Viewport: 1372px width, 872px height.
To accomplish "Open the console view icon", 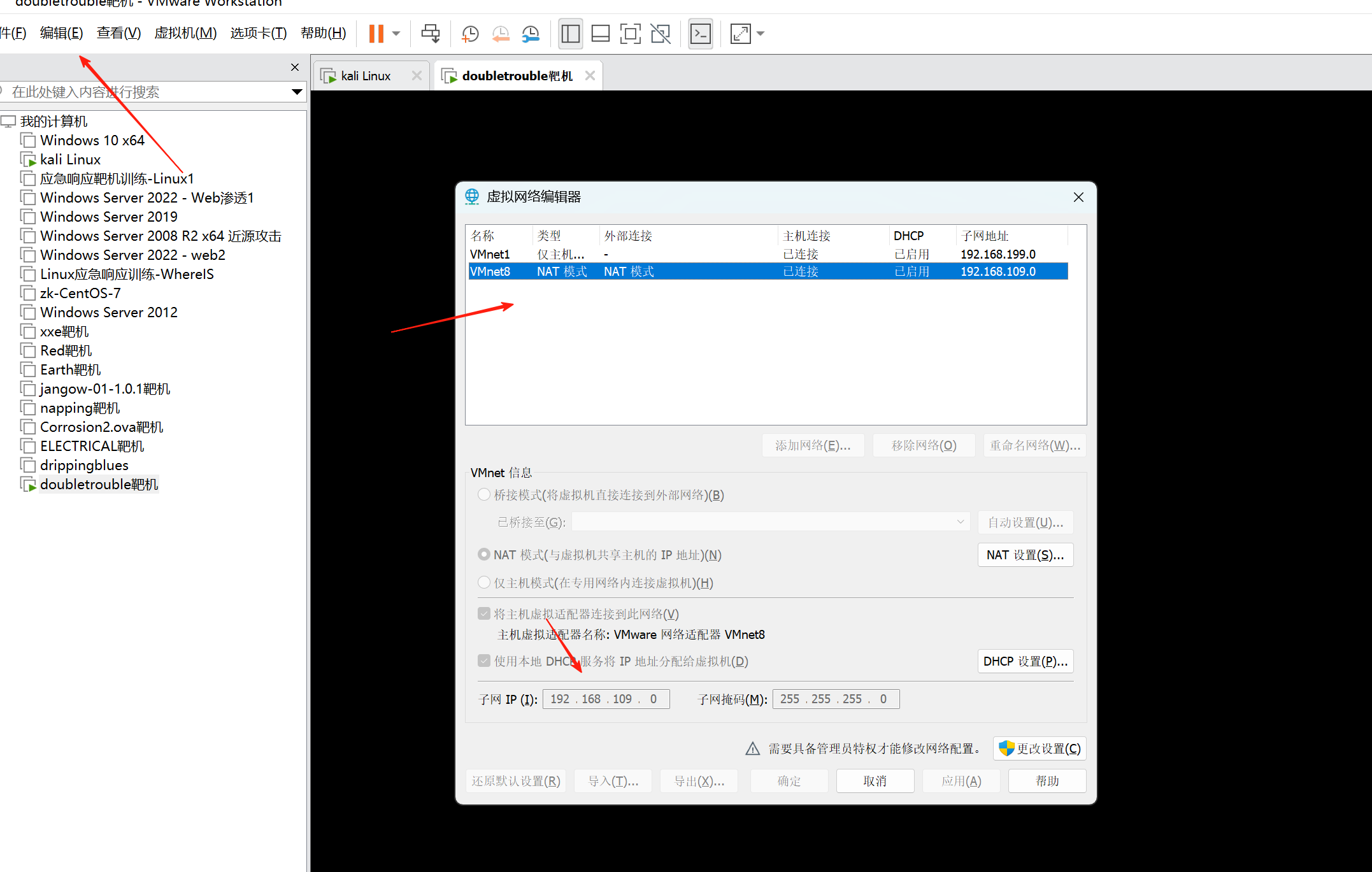I will click(x=701, y=34).
